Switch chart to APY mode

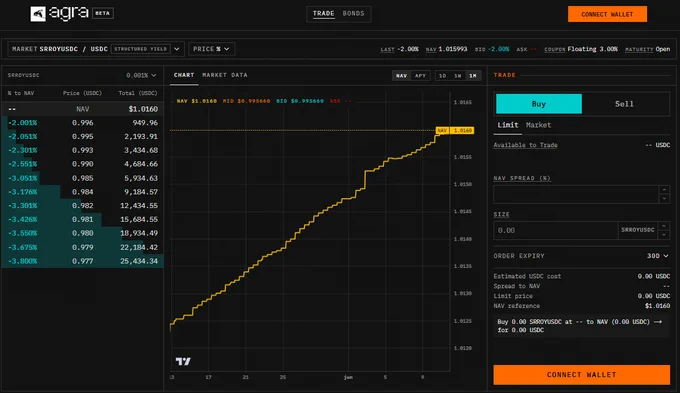pyautogui.click(x=420, y=75)
